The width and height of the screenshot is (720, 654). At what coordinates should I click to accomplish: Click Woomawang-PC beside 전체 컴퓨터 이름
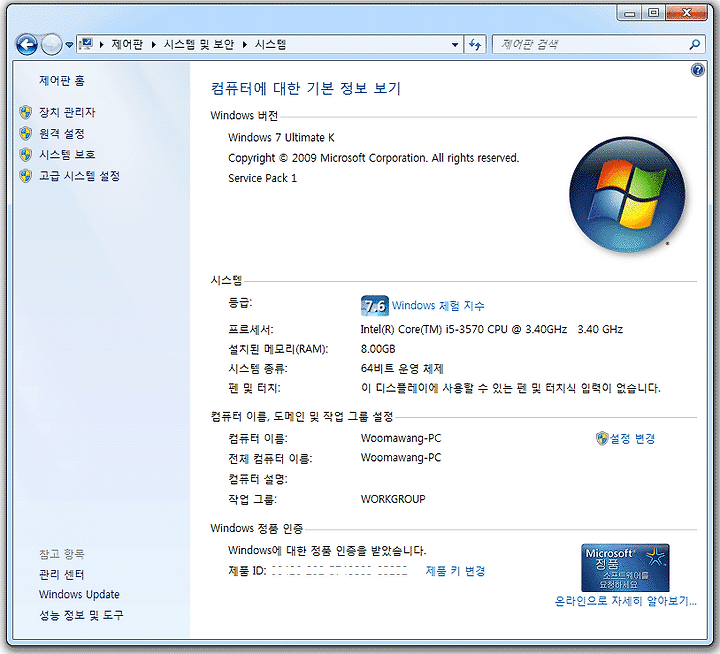pos(401,457)
